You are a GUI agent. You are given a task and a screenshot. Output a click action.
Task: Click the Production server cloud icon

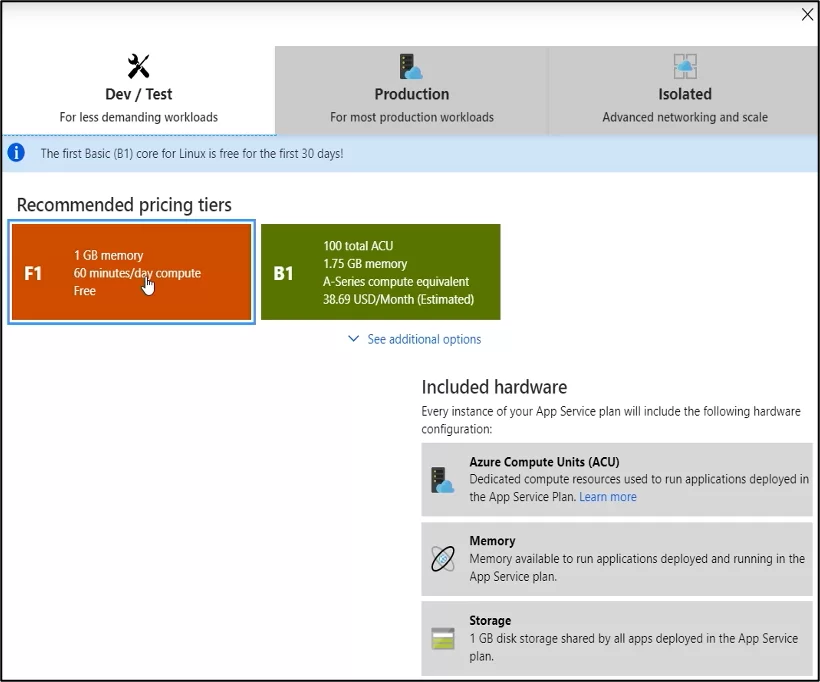pos(411,66)
